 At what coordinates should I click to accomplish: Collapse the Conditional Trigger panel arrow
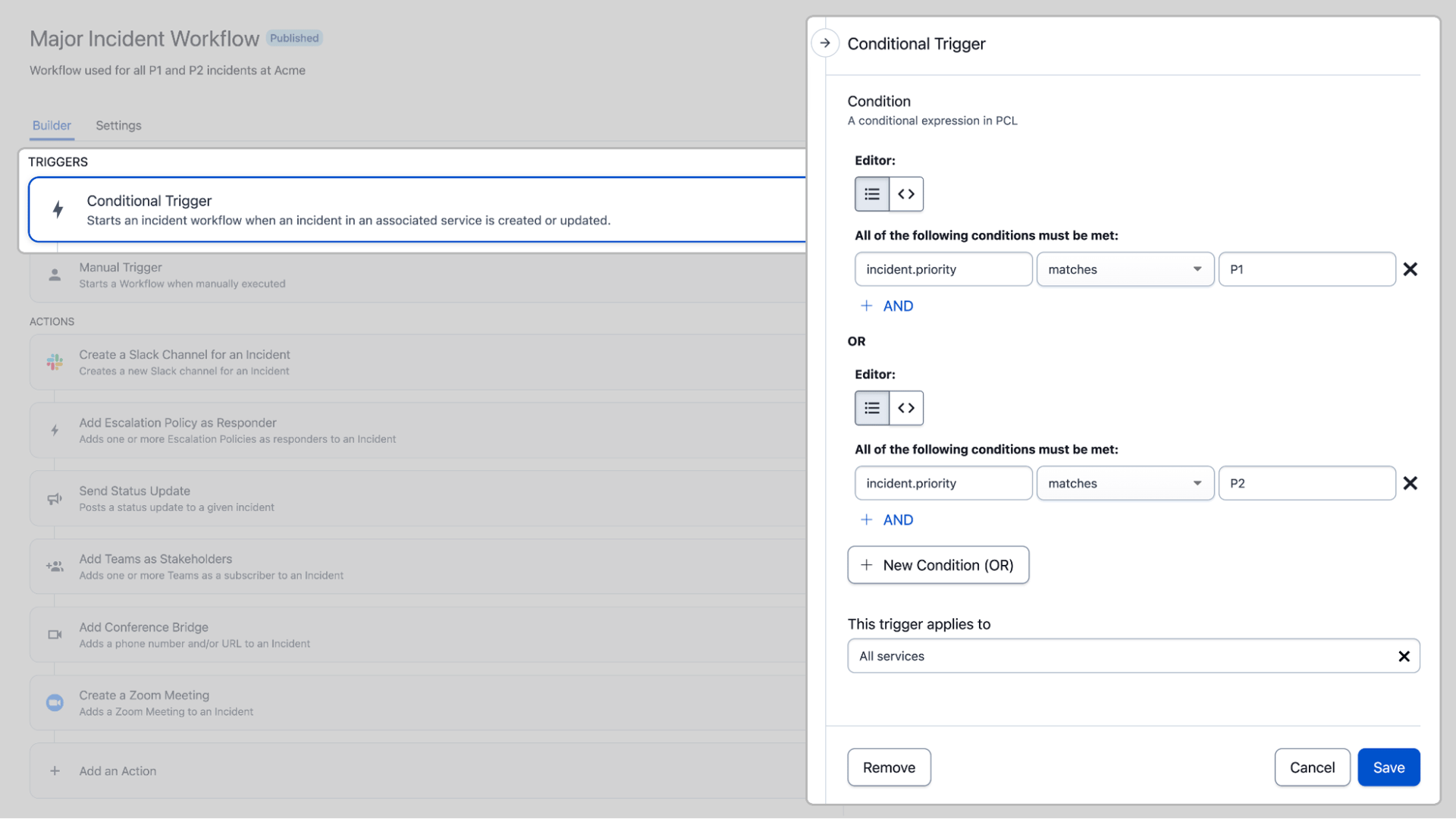pos(824,43)
